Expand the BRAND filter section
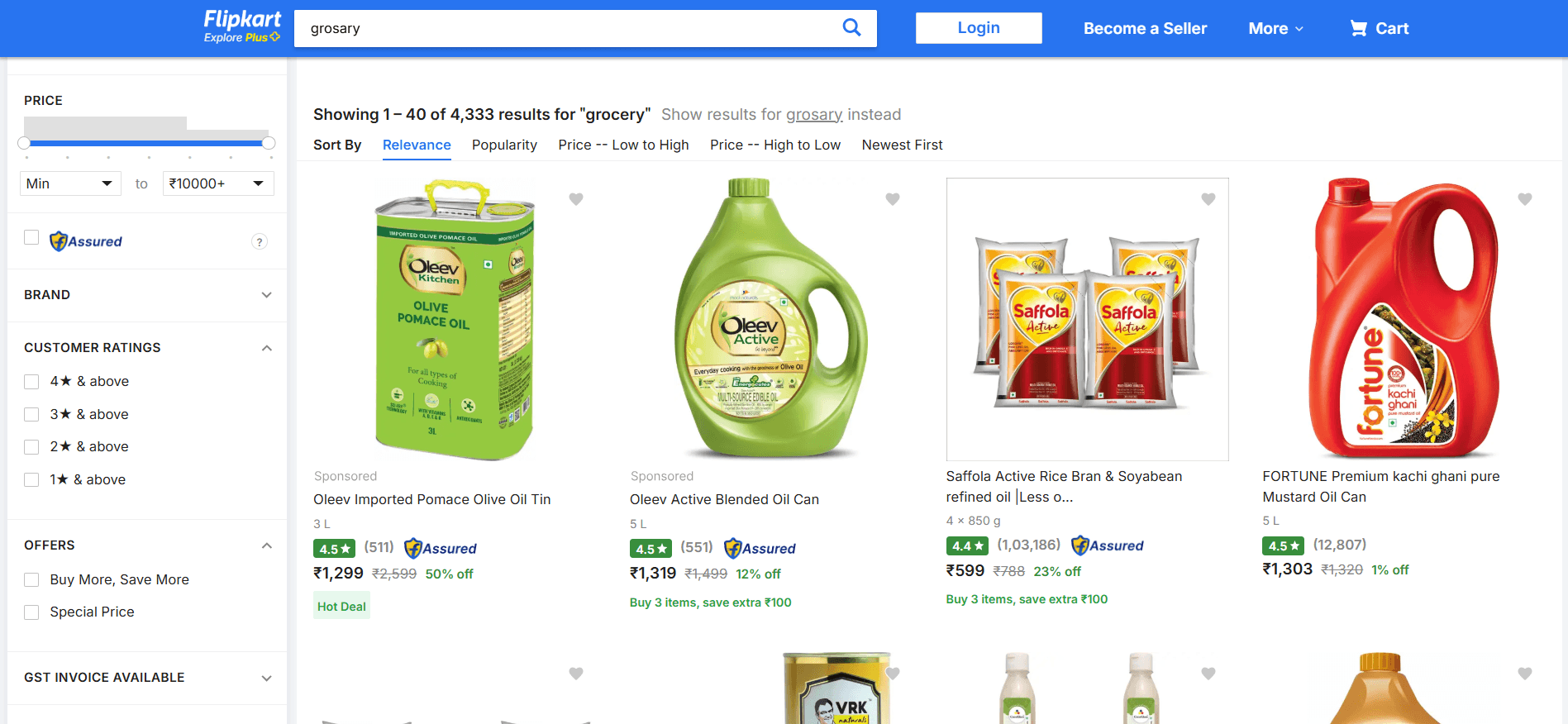The width and height of the screenshot is (1568, 724). 147,295
